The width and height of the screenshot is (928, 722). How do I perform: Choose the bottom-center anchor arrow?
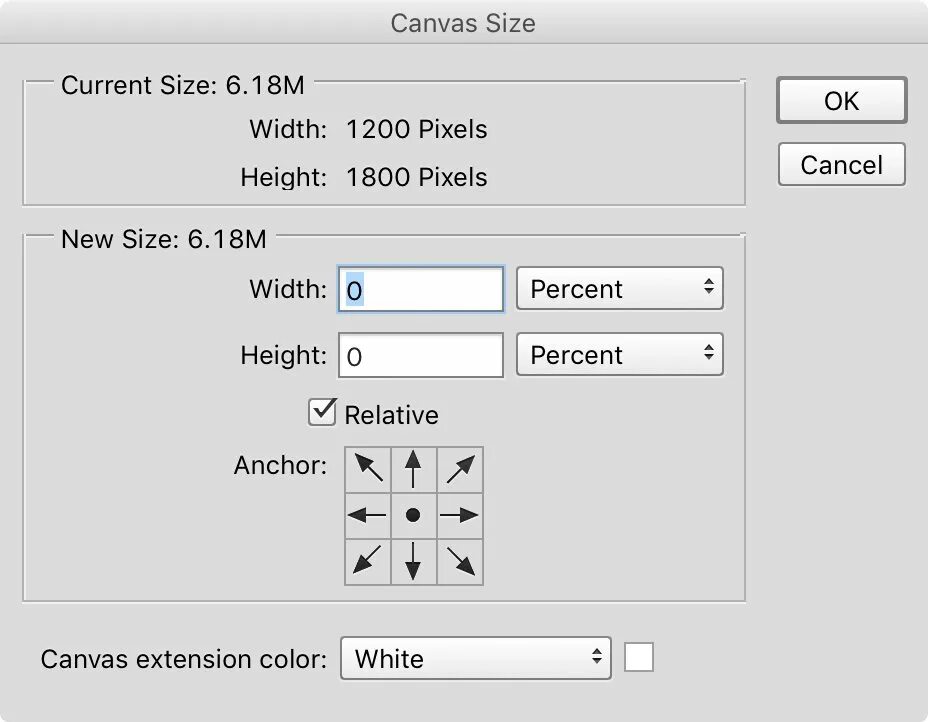(413, 562)
